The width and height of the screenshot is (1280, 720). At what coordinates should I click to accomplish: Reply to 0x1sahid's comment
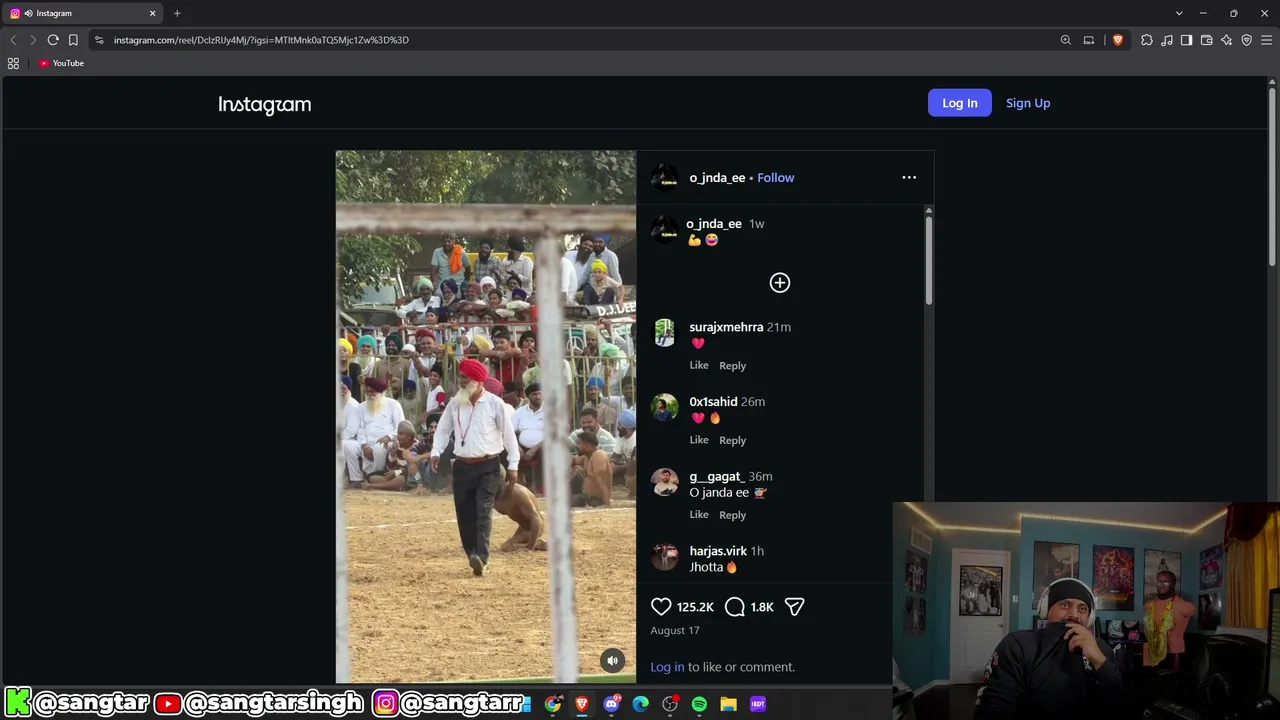pos(733,441)
